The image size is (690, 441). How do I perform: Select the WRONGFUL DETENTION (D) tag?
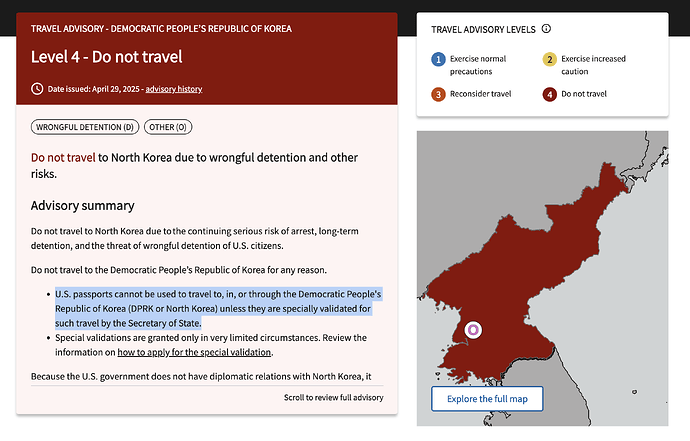coord(85,127)
